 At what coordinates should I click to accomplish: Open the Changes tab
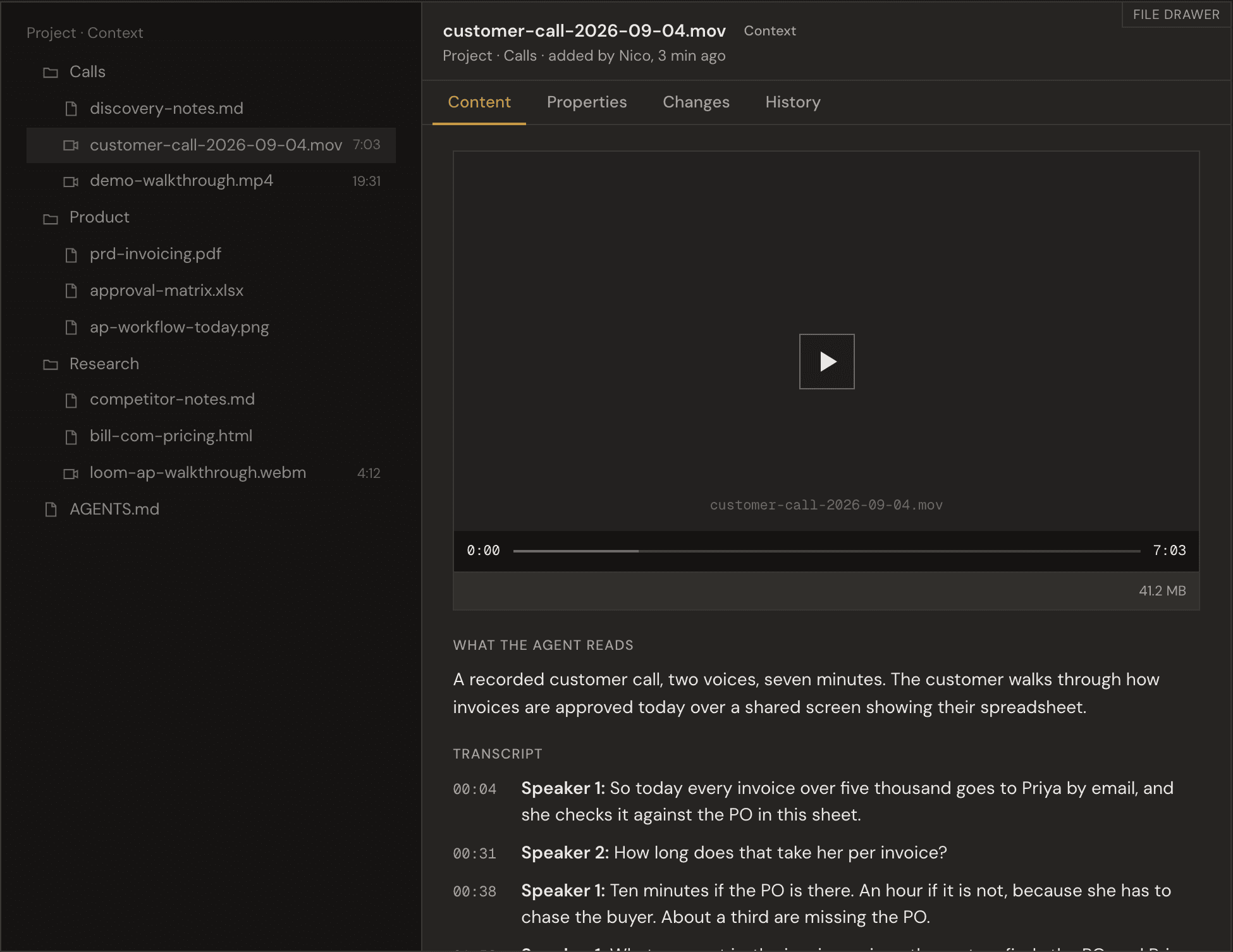(696, 102)
